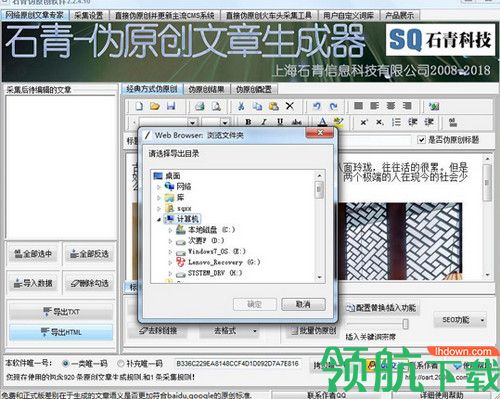Adjust the 插入关键词密度 slider handle
Screen dimensions: 500x399
click(405, 324)
